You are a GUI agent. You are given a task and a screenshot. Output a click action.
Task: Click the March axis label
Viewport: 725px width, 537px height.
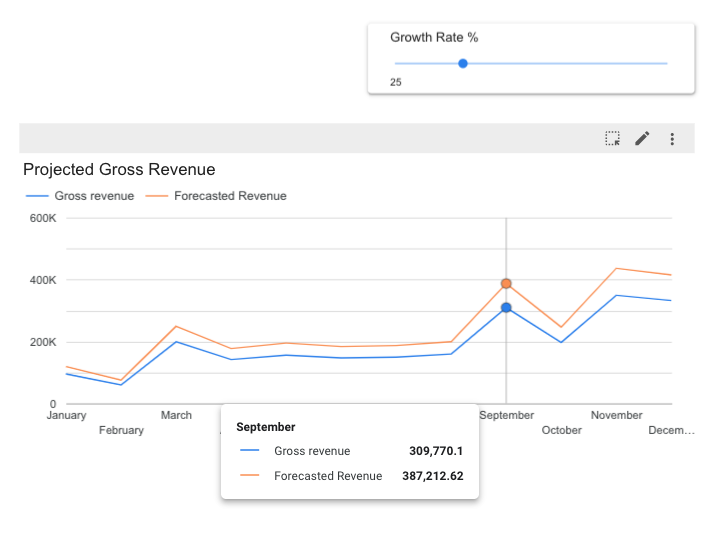tap(176, 415)
